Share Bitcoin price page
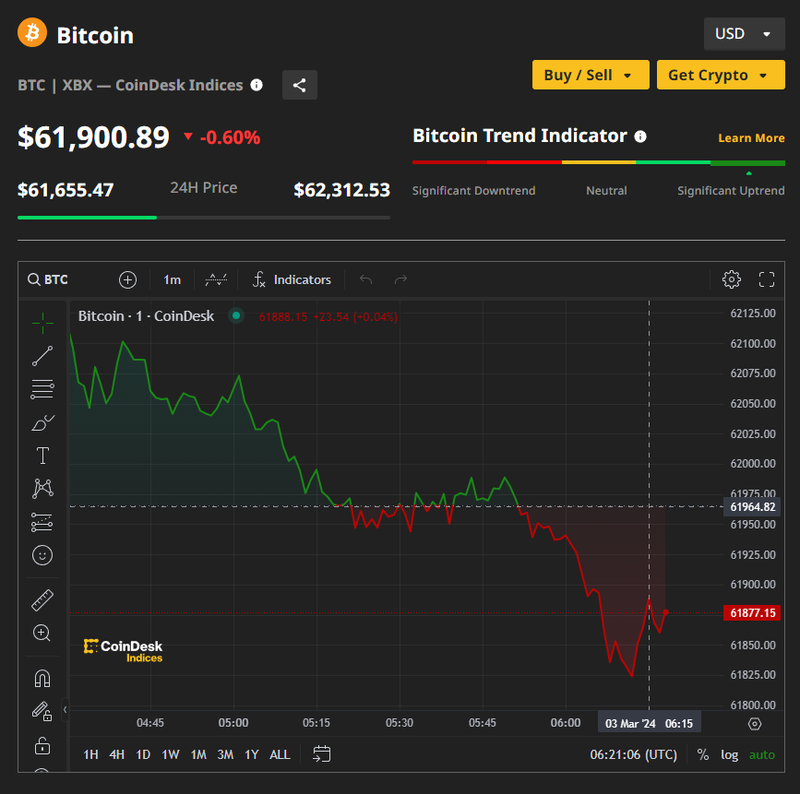Image resolution: width=800 pixels, height=794 pixels. [x=299, y=85]
